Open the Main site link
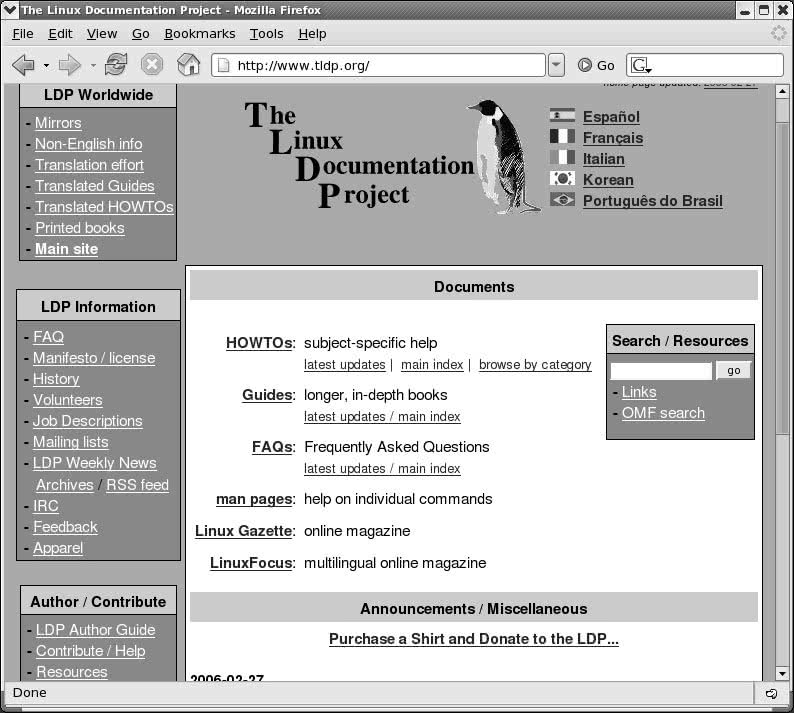Viewport: 794px width, 713px height. [x=66, y=249]
